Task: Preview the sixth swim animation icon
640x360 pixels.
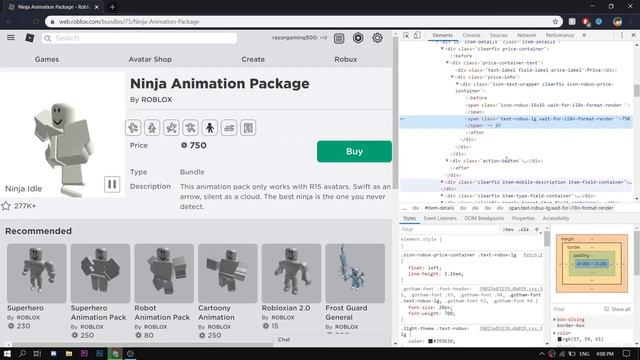Action: point(229,128)
